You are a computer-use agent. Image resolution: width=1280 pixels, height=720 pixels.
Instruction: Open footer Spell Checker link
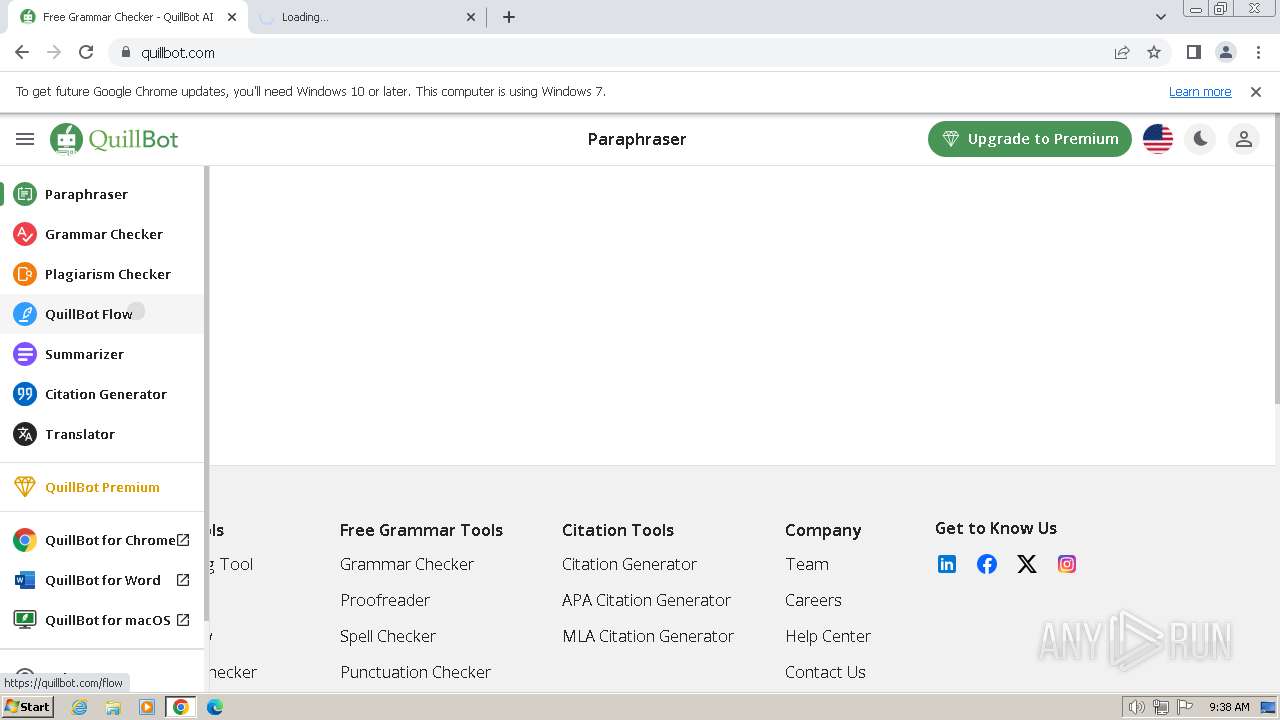[388, 636]
